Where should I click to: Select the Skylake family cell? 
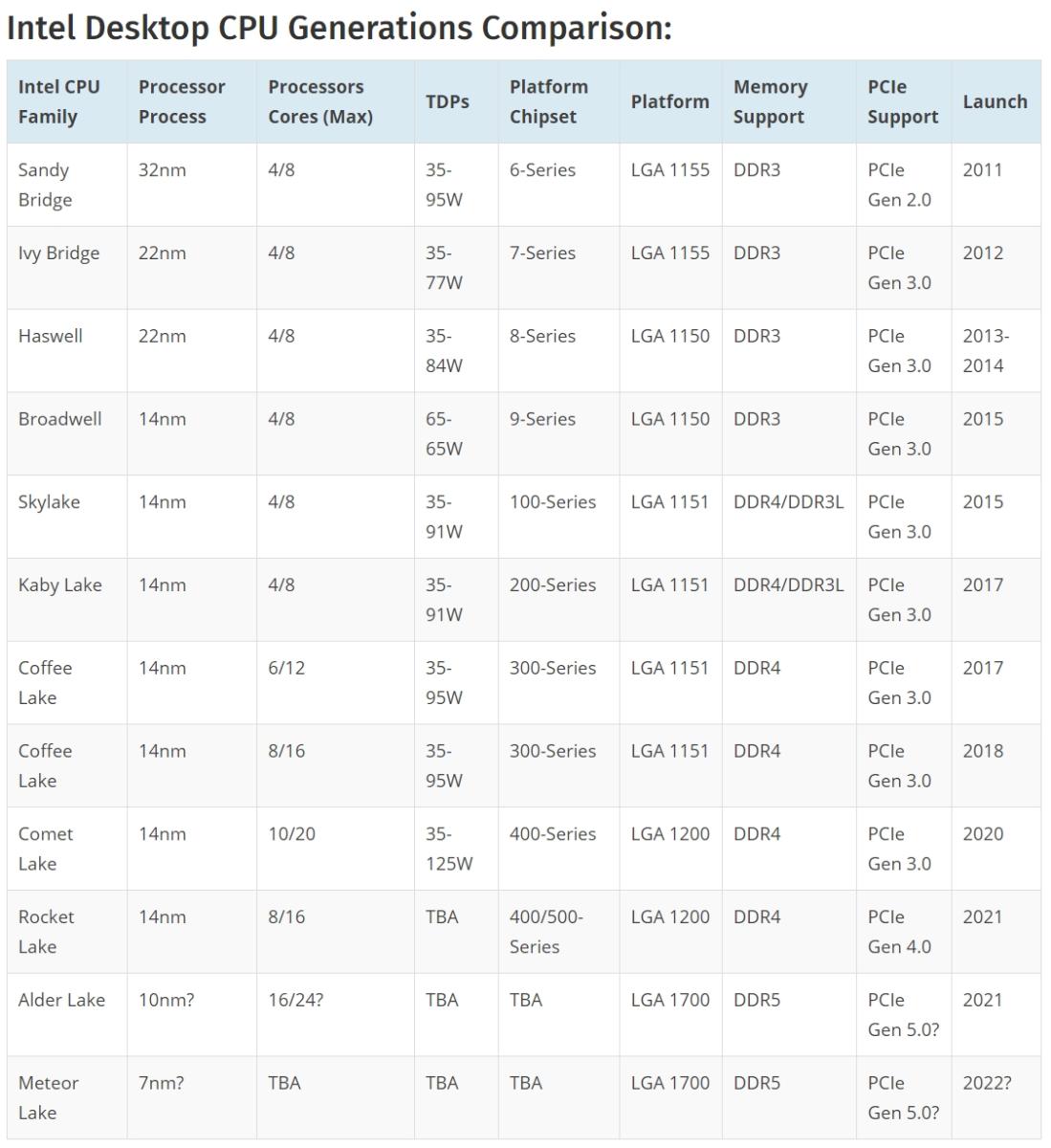[x=50, y=502]
